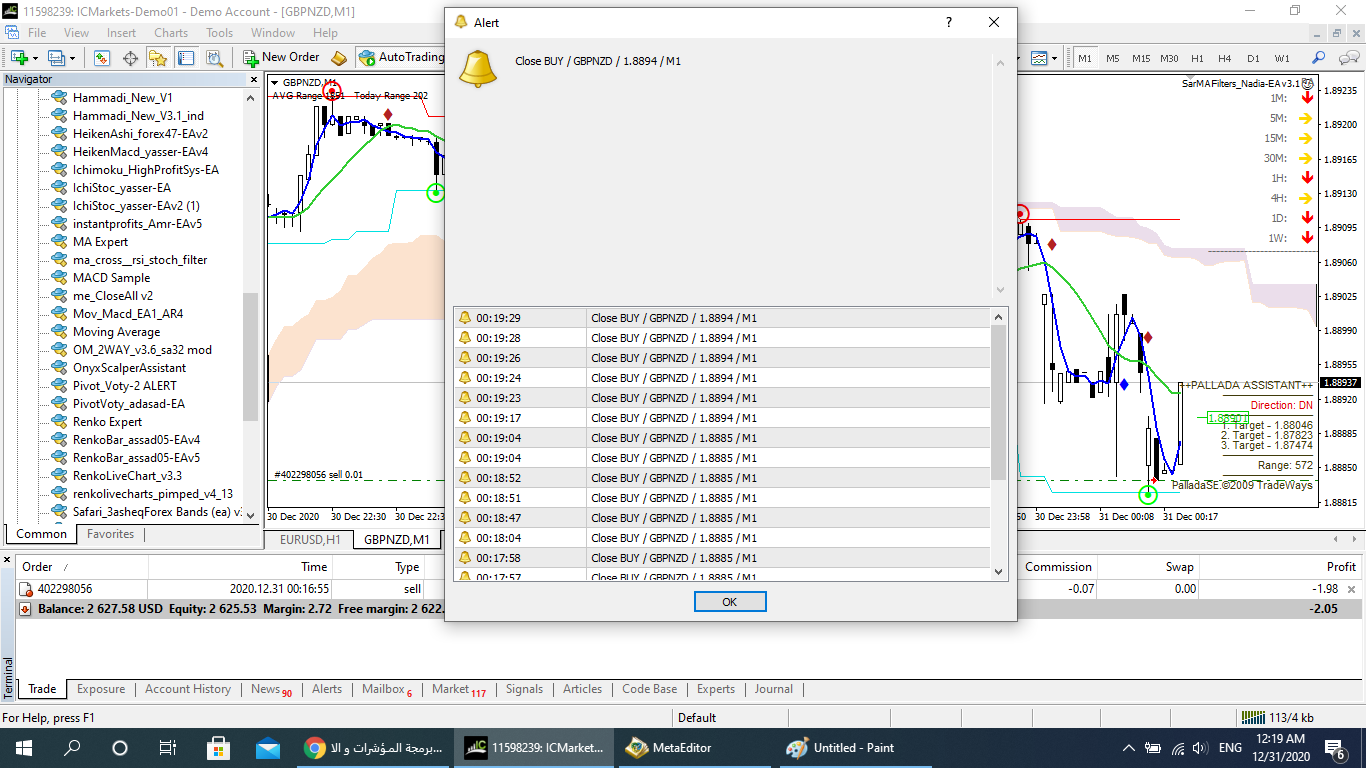Close the 402298056 sell order with X
1366x768 pixels.
(1352, 590)
